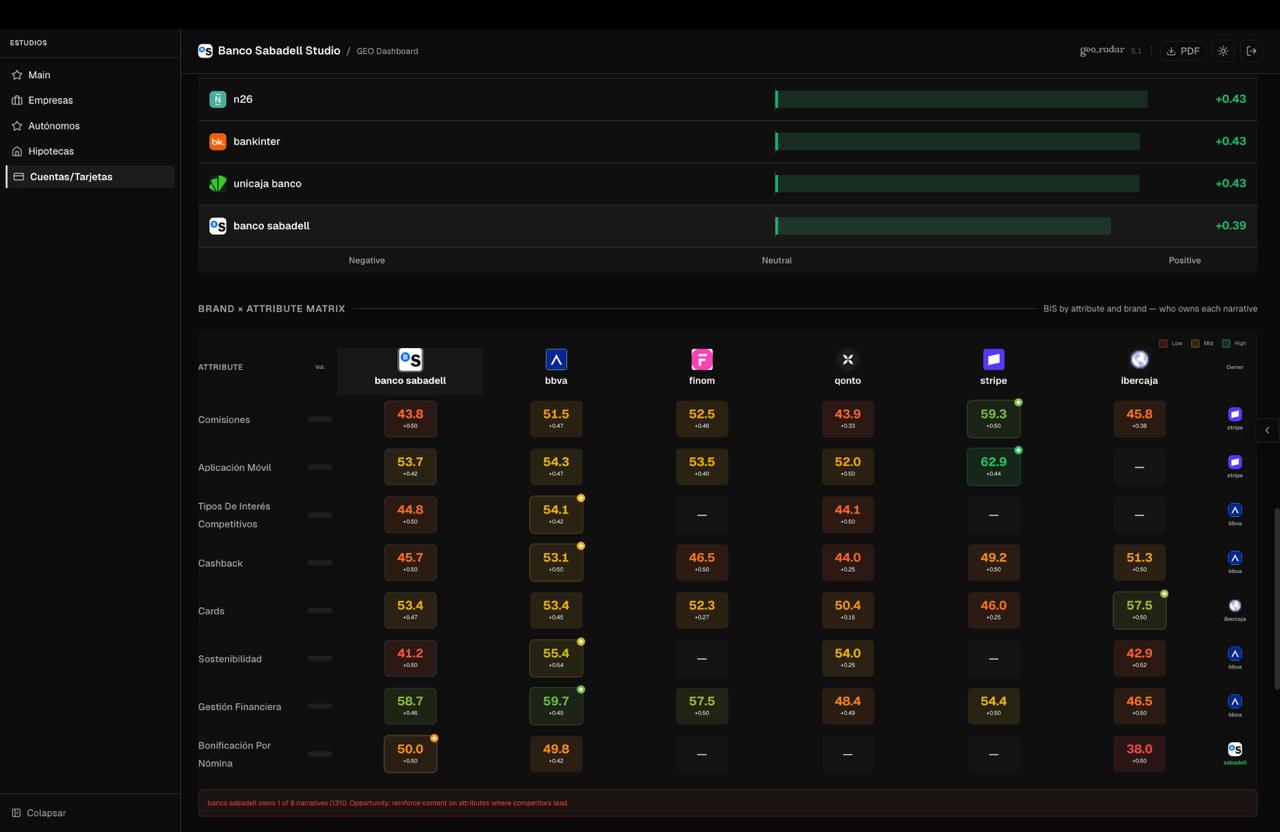1280x832 pixels.
Task: Click the stripe column logo
Action: click(993, 359)
